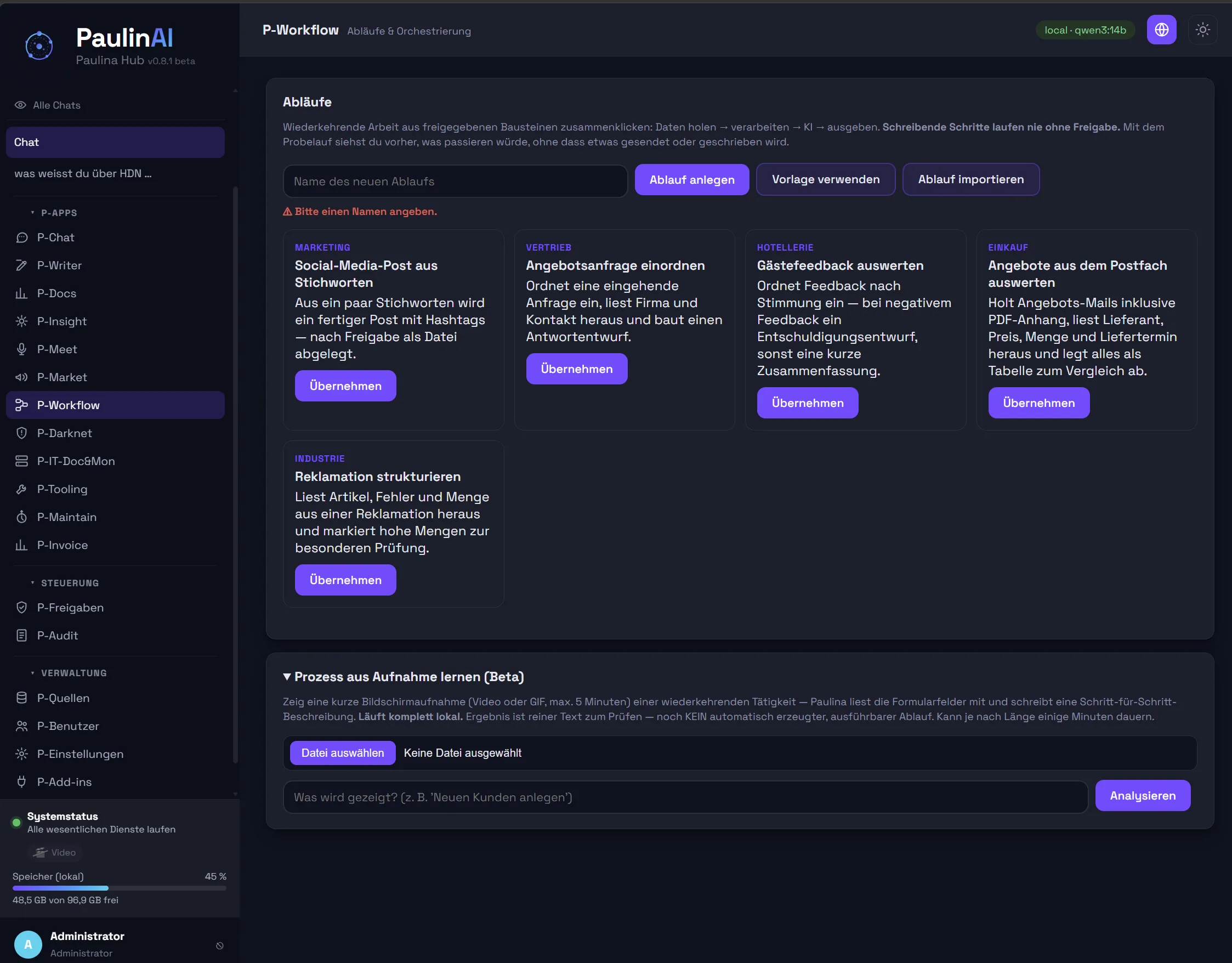This screenshot has height=963, width=1232.
Task: Click the HOTELLERIE category label
Action: point(785,248)
